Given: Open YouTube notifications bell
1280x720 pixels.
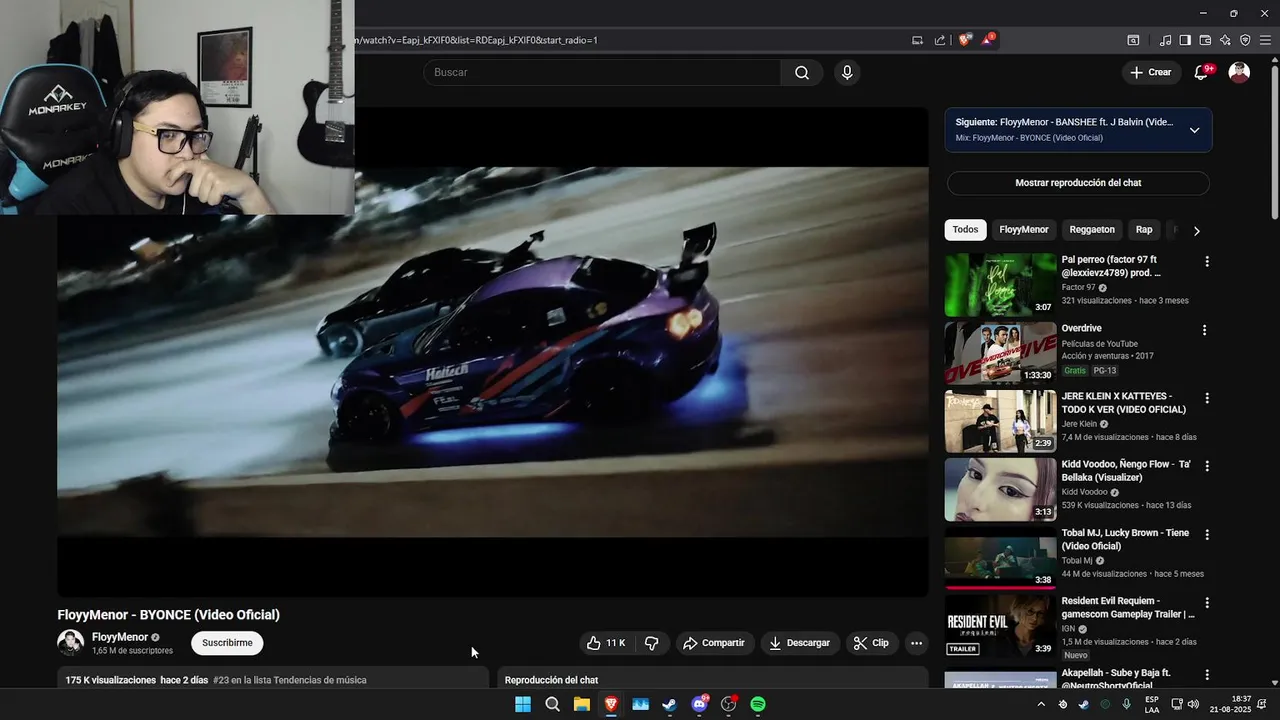Looking at the screenshot, I should (1202, 72).
